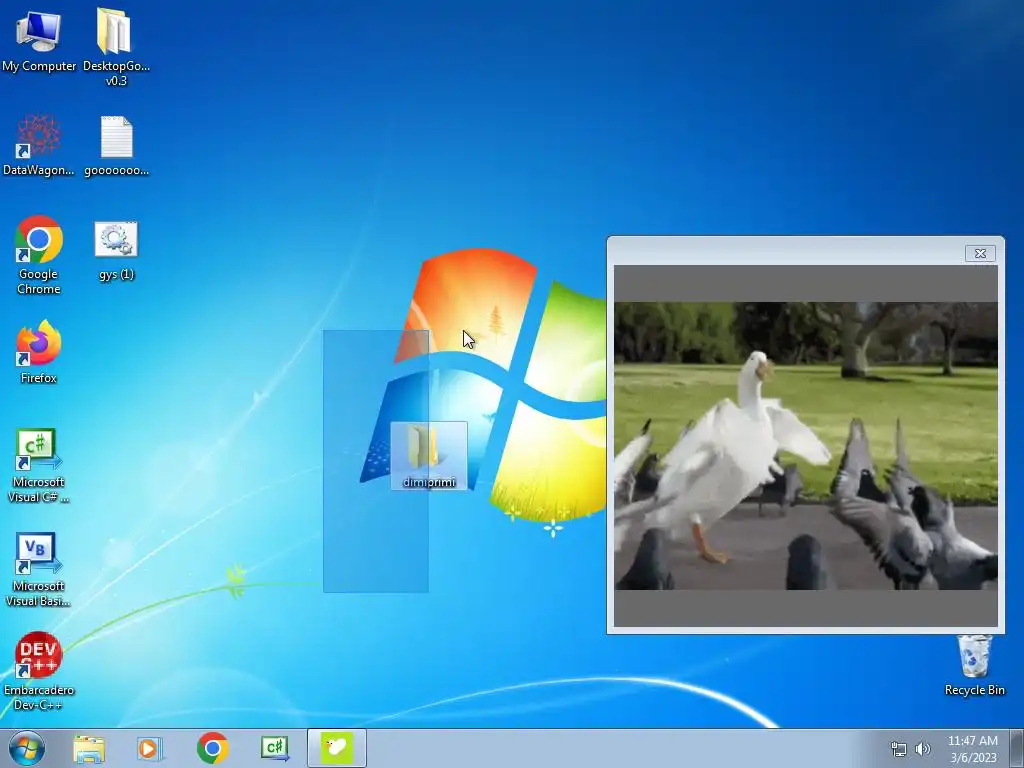The height and width of the screenshot is (768, 1024).
Task: Open the network tray icon
Action: point(899,749)
